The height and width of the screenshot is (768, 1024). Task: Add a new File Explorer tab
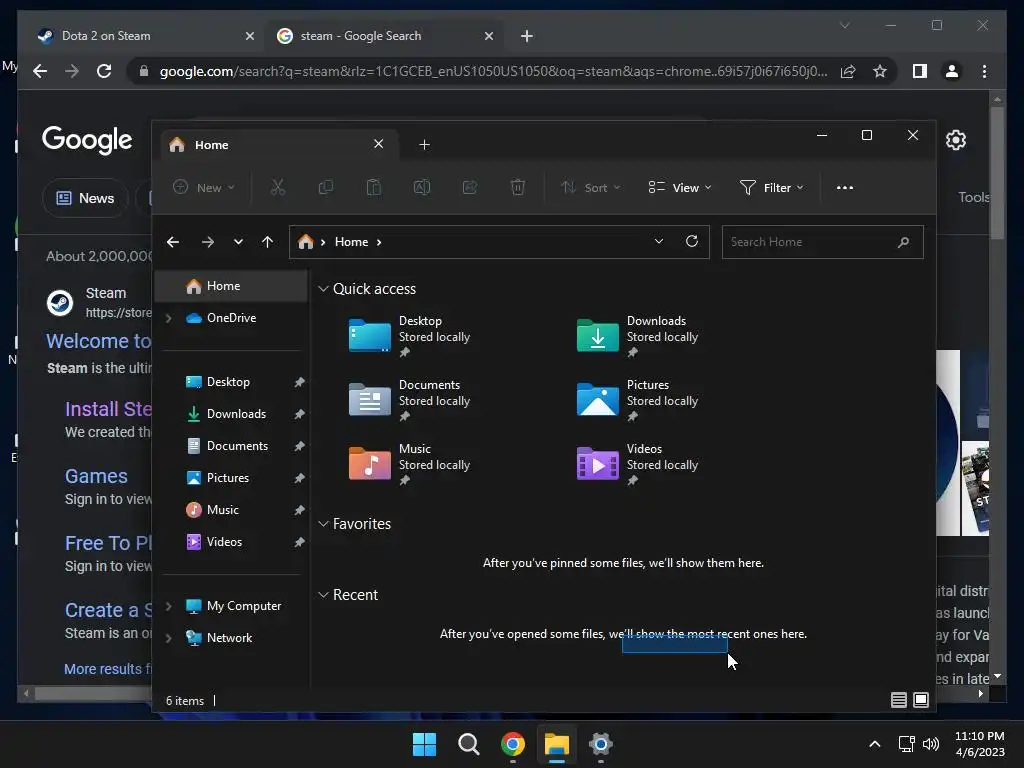pos(424,145)
